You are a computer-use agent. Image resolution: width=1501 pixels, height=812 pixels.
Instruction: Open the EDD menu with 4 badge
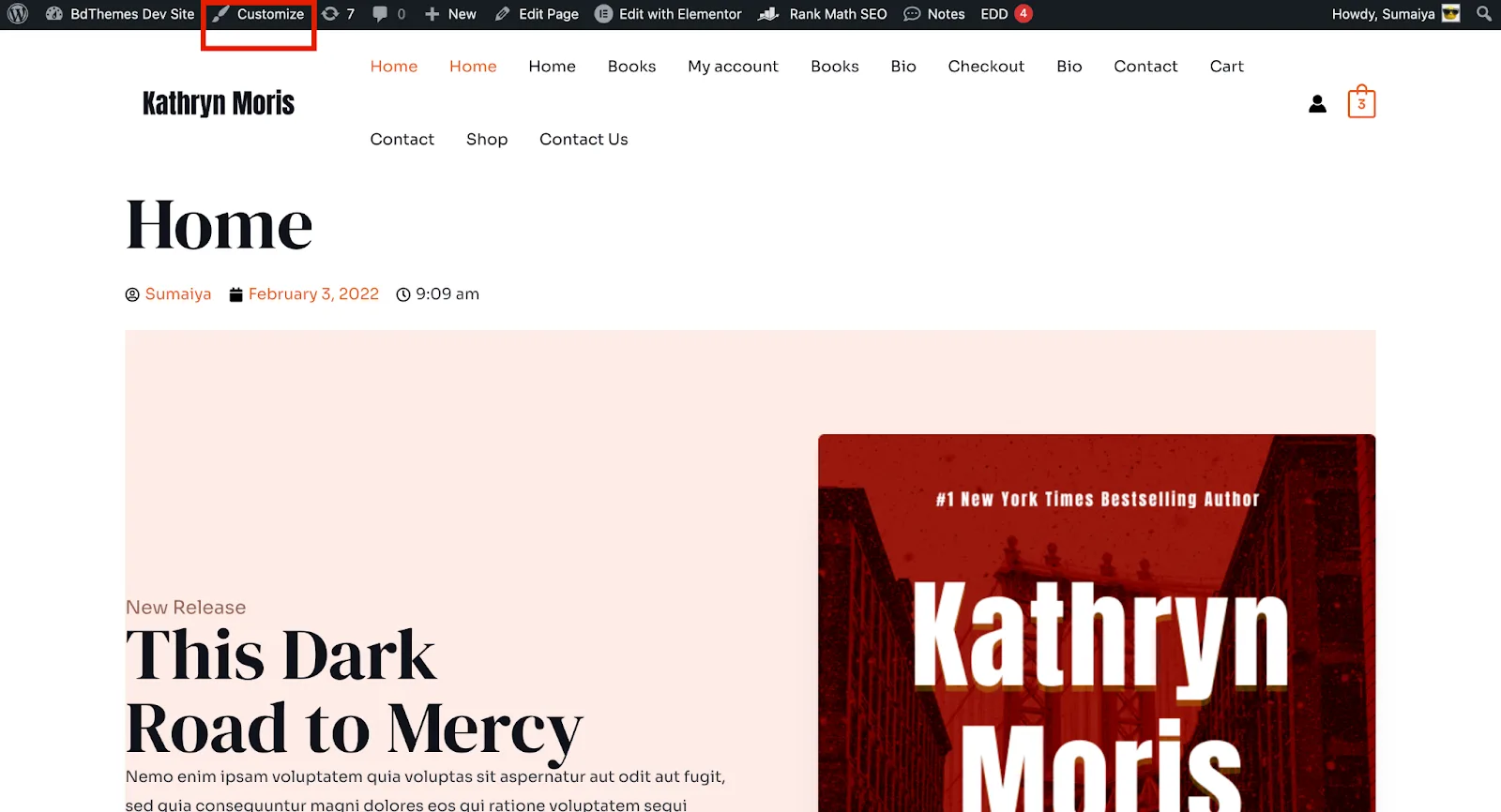1007,14
